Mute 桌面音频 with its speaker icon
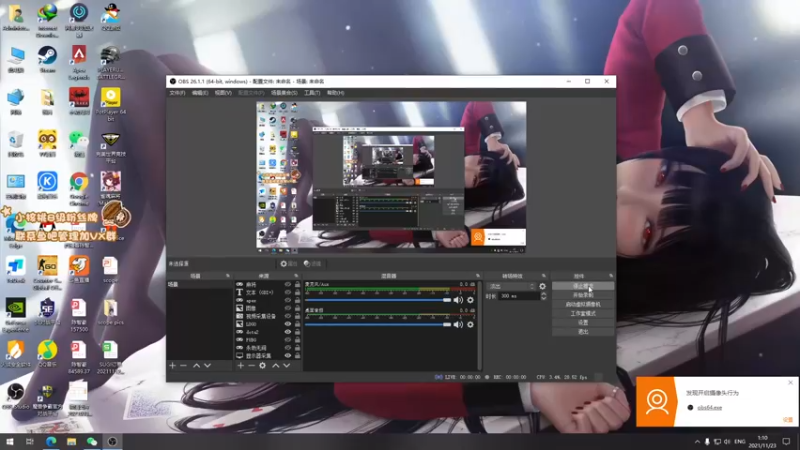This screenshot has height=450, width=800. pos(458,324)
